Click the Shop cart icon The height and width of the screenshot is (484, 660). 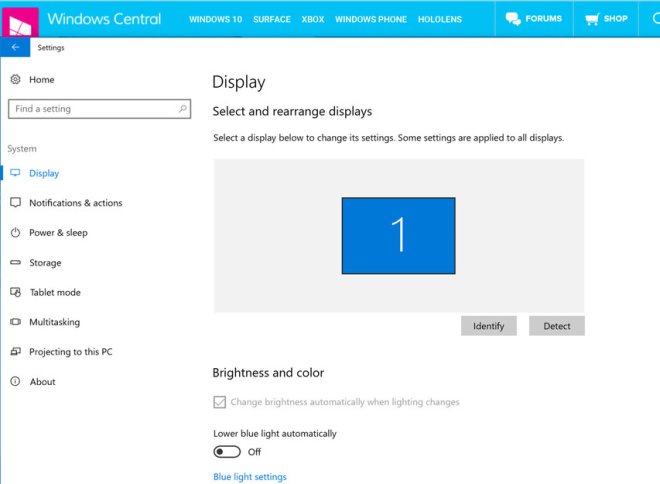click(592, 19)
